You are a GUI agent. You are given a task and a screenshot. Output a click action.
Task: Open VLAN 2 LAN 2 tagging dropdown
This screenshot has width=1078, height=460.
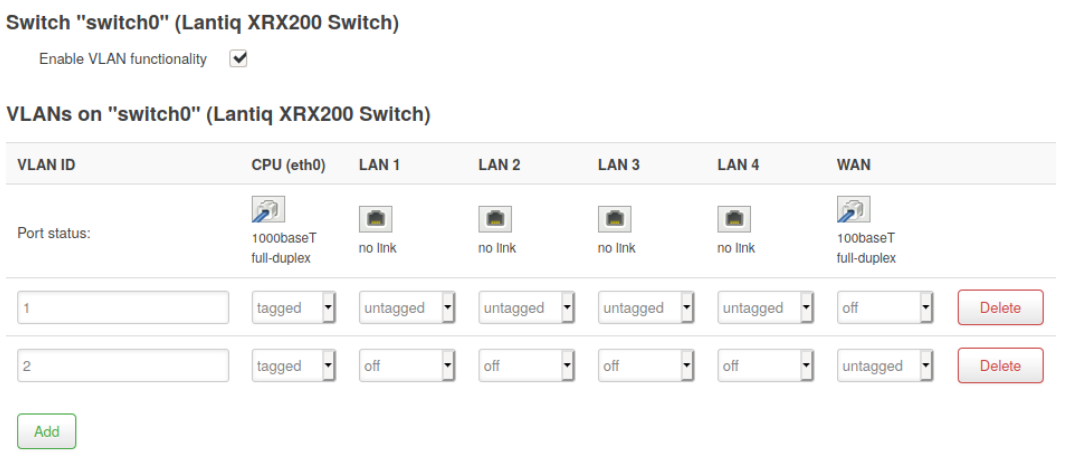pyautogui.click(x=527, y=366)
